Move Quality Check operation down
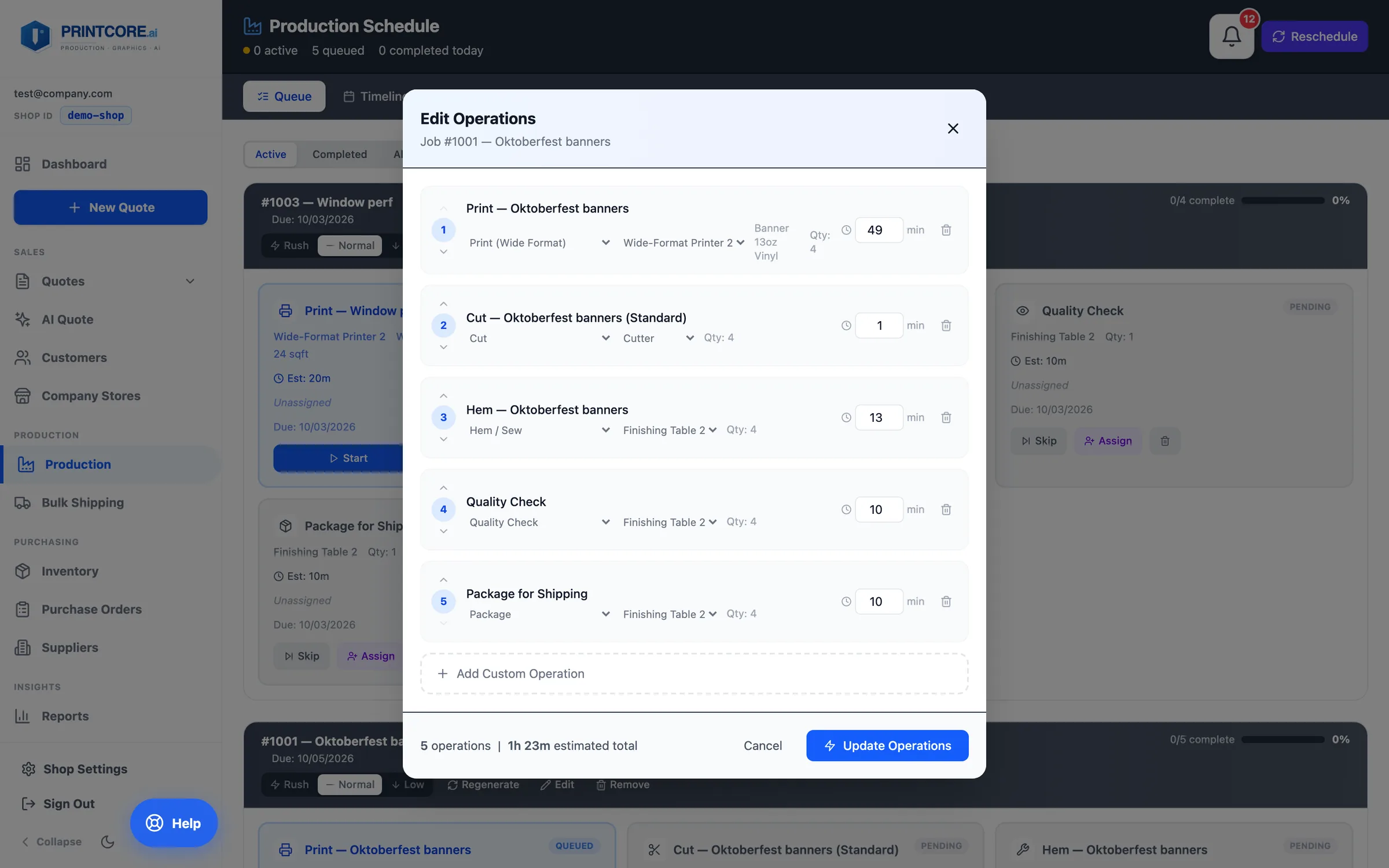The width and height of the screenshot is (1389, 868). click(x=443, y=531)
